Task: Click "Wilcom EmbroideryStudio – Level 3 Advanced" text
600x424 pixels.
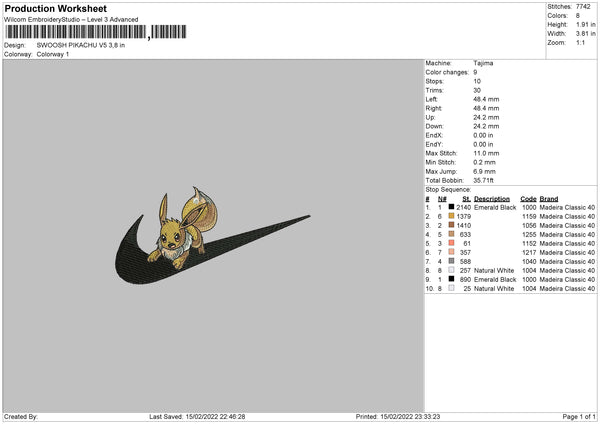Action: click(71, 20)
